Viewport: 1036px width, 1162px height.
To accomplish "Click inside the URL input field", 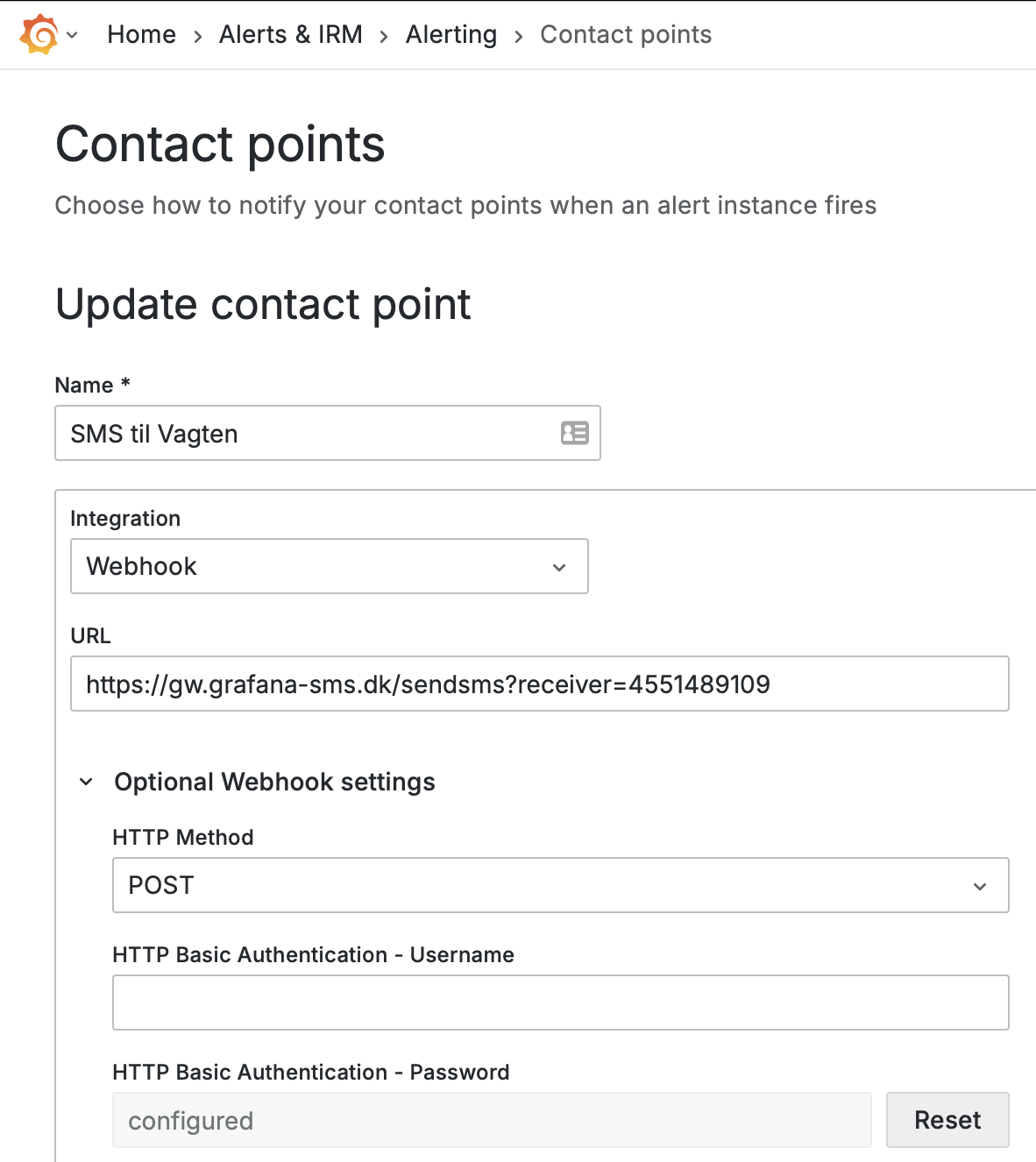I will [x=539, y=684].
